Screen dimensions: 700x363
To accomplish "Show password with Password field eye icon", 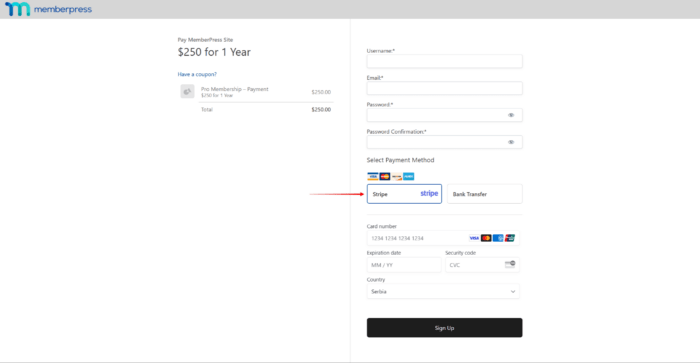I will [x=511, y=115].
